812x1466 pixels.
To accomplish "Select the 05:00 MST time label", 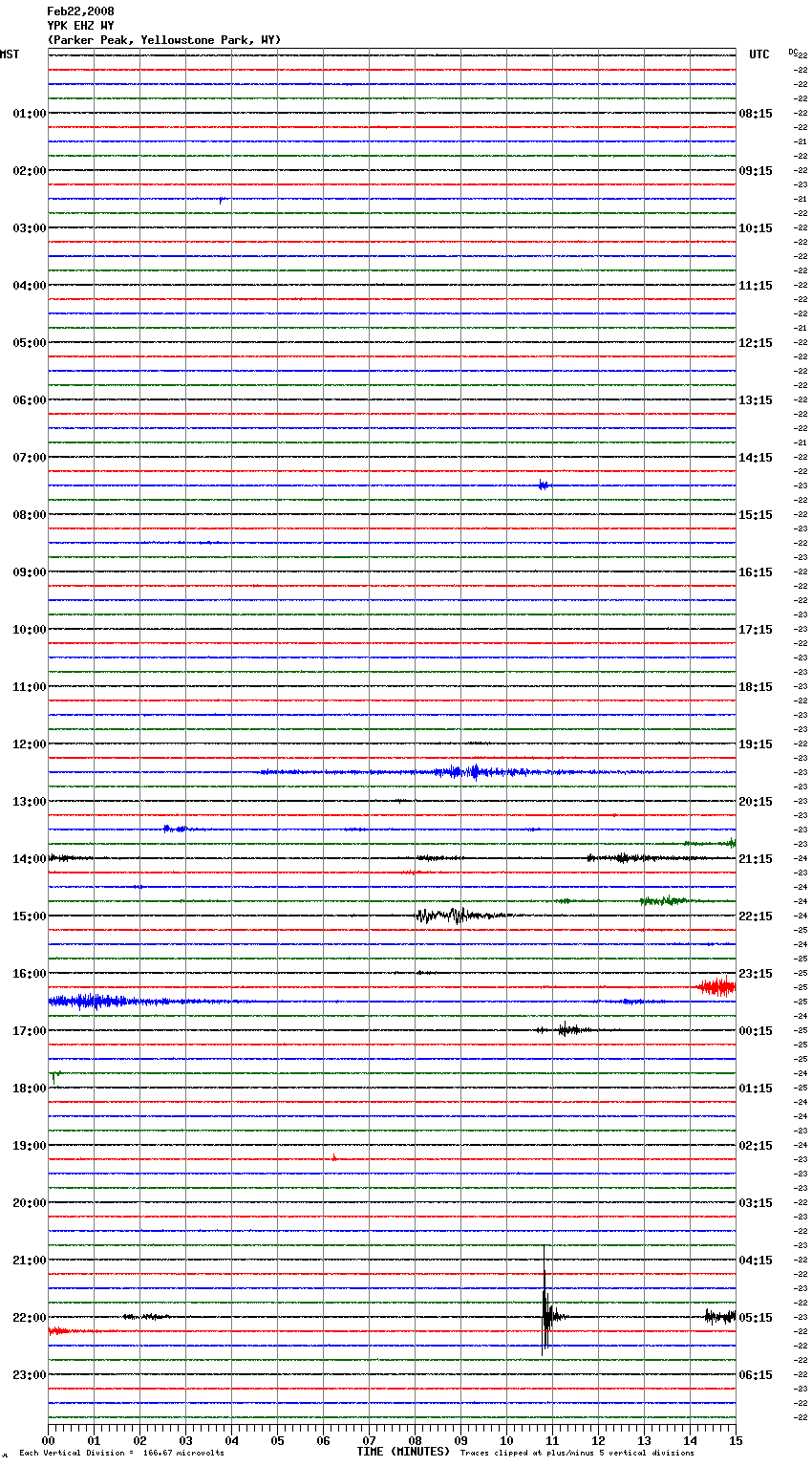I will (30, 343).
